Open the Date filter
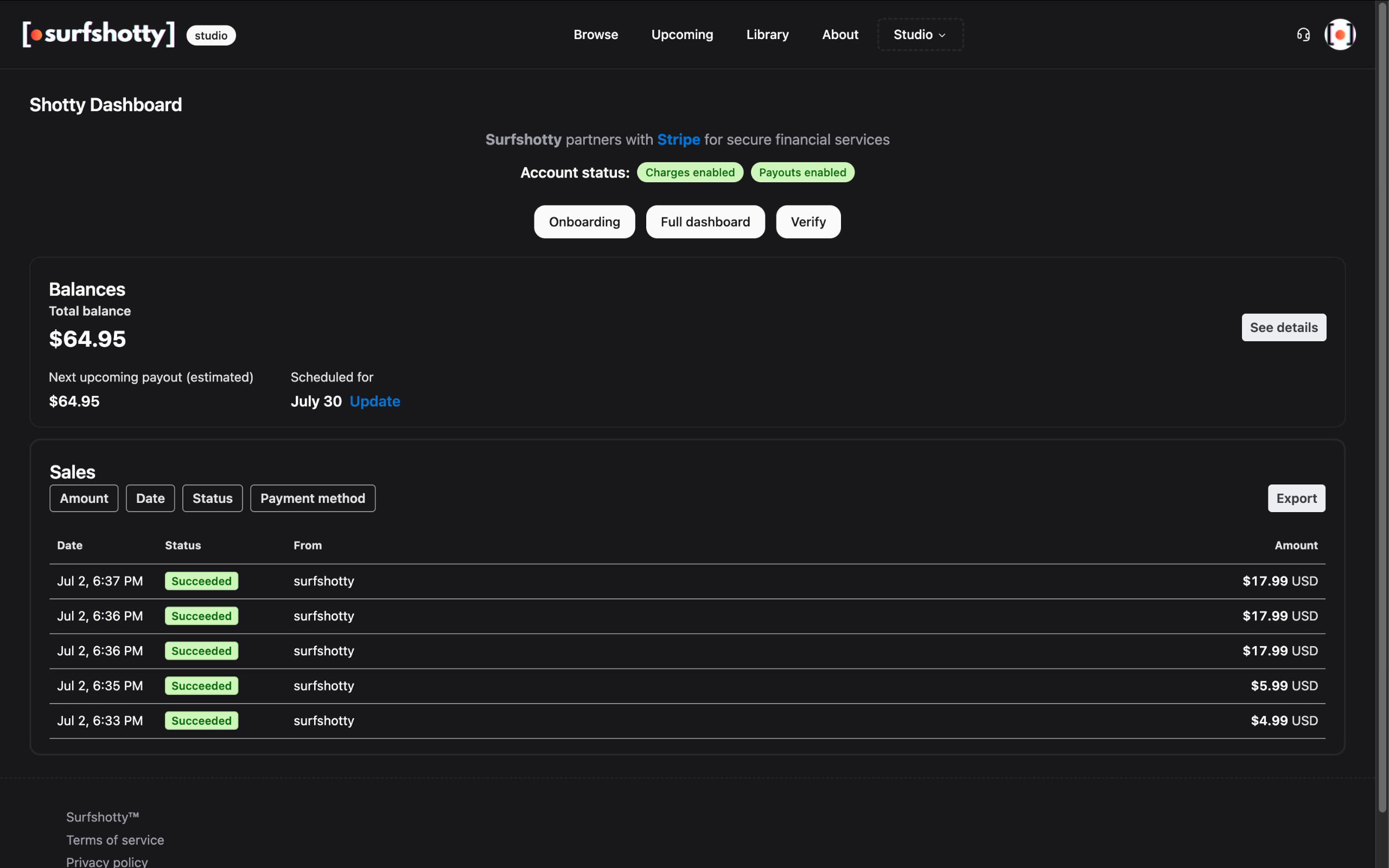The width and height of the screenshot is (1389, 868). coord(150,499)
